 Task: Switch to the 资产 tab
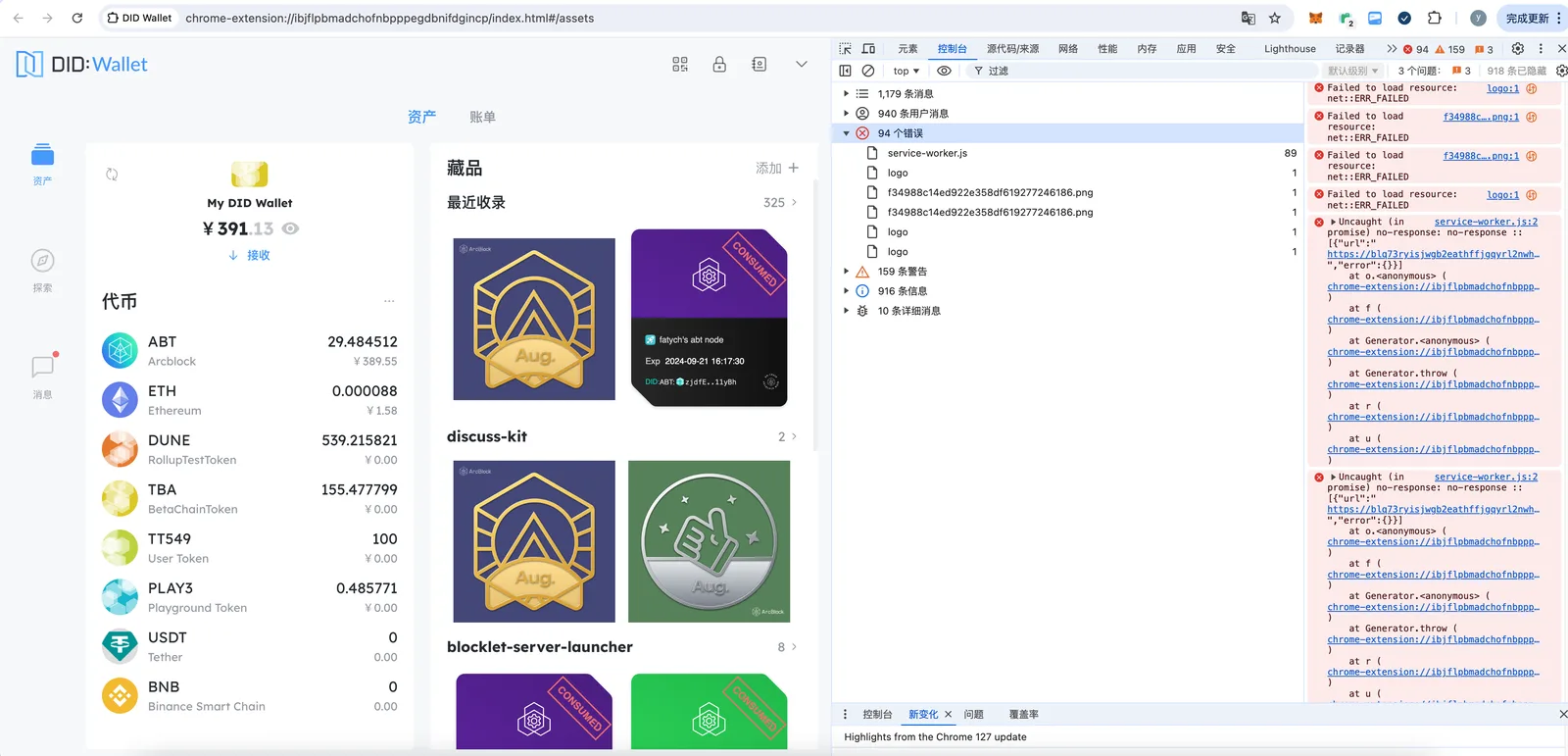click(x=421, y=117)
